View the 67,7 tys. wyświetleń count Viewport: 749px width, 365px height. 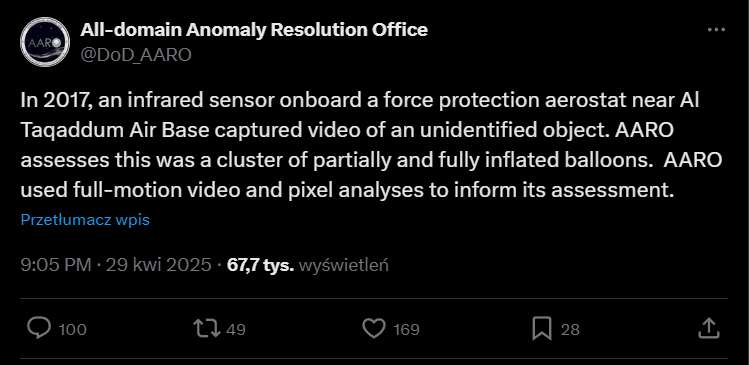coord(308,265)
